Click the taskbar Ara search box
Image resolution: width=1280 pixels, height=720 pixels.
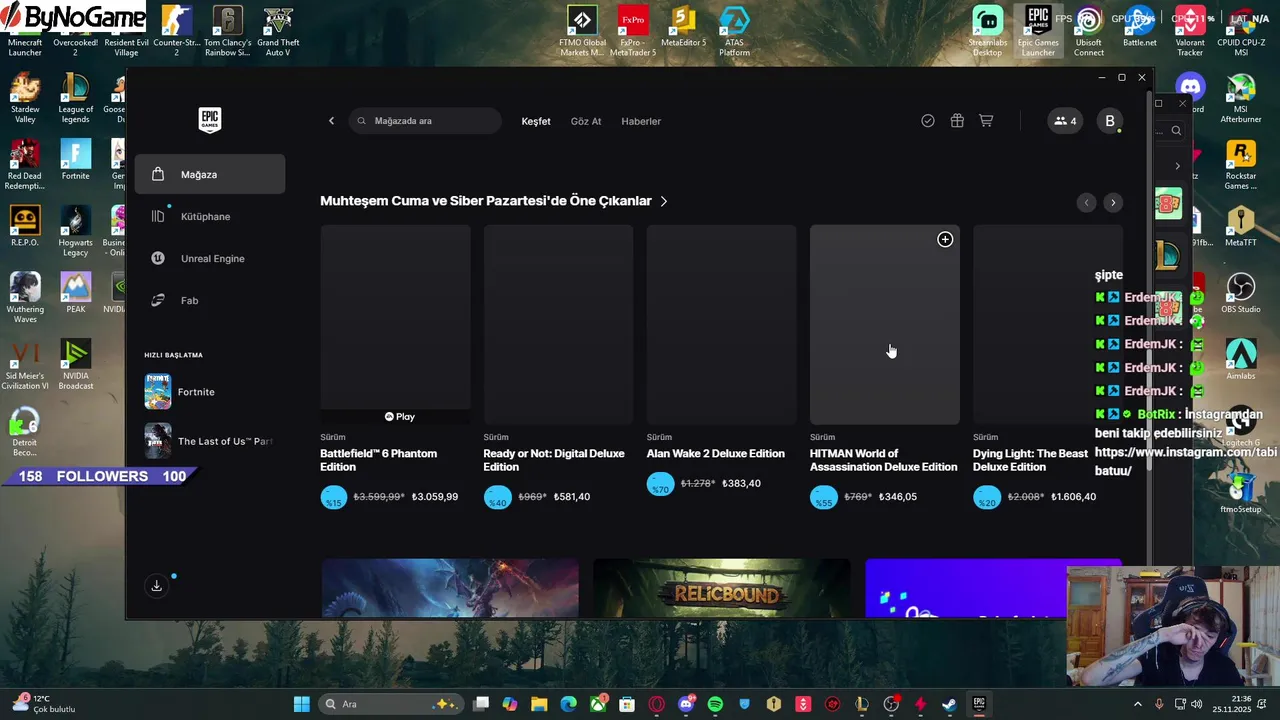pos(391,704)
